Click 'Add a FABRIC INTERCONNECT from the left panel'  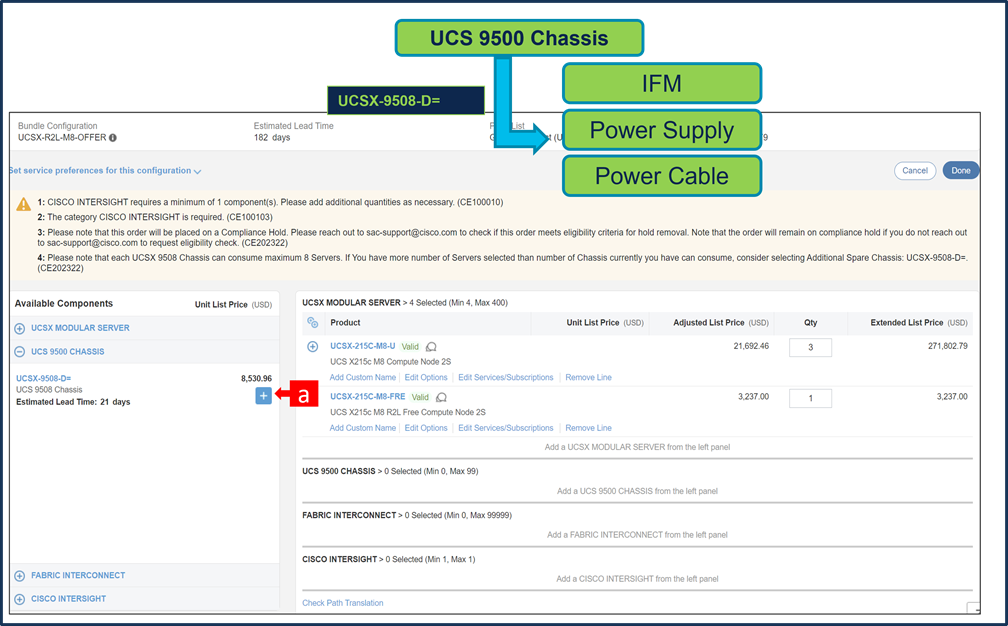click(637, 535)
